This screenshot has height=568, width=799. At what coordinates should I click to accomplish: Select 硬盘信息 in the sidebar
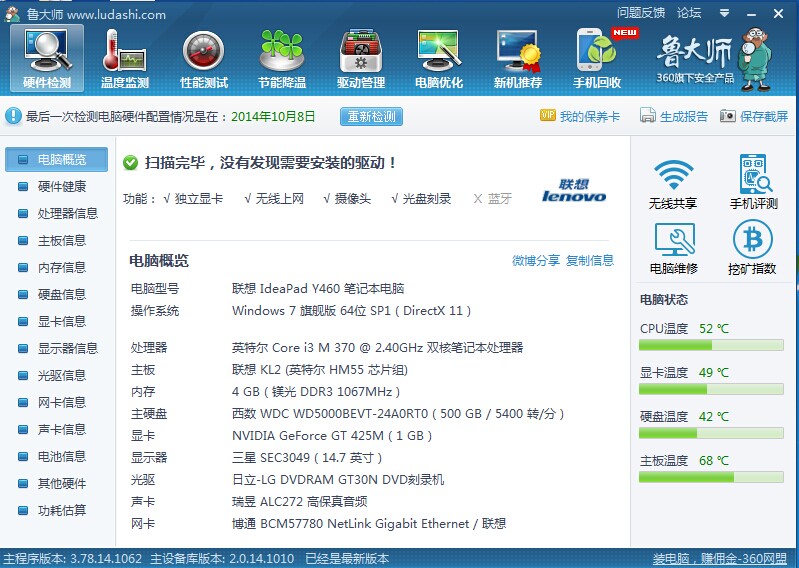(57, 294)
